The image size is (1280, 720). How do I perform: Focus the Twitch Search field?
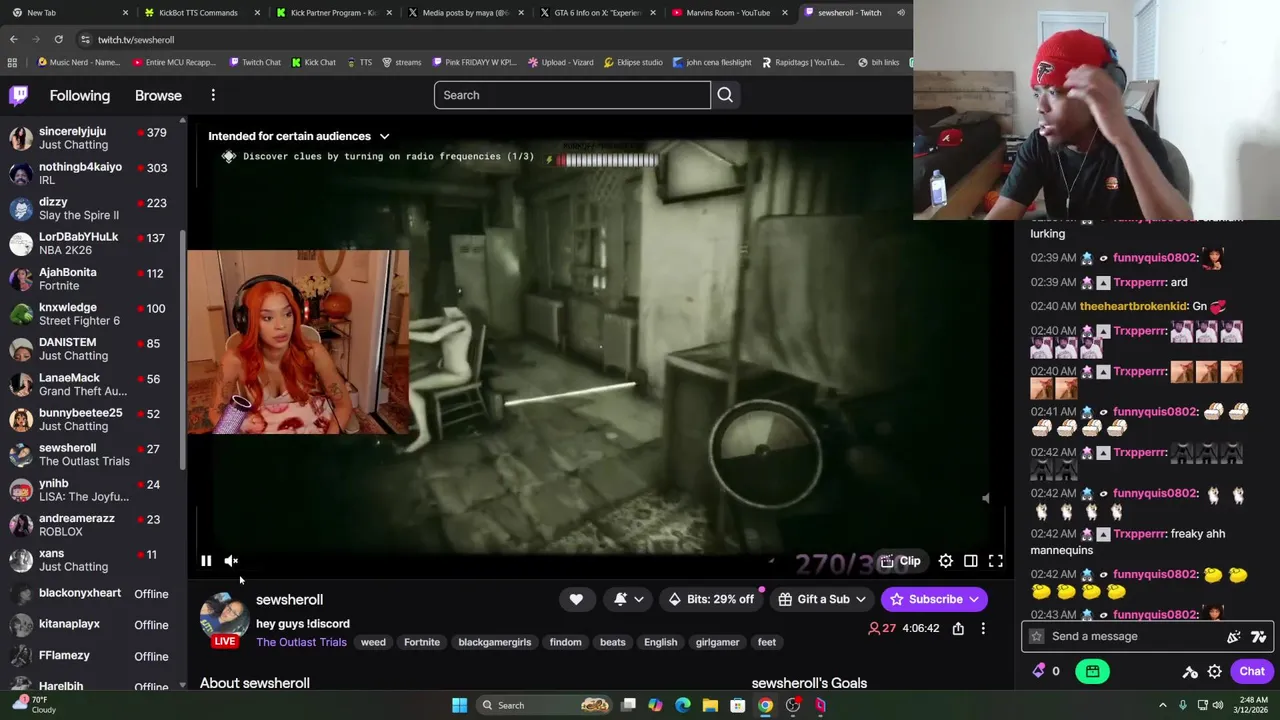572,95
